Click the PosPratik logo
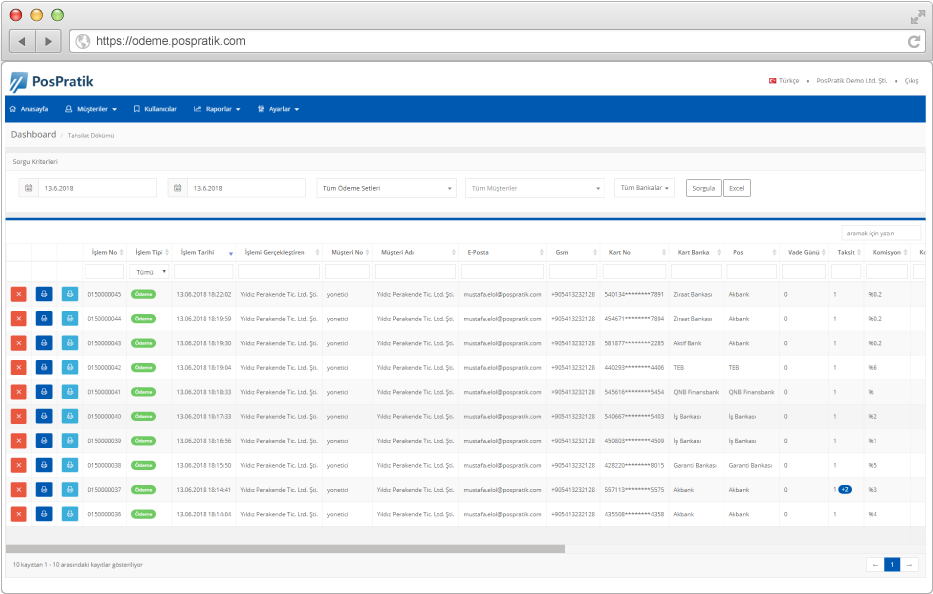Image resolution: width=933 pixels, height=594 pixels. tap(52, 82)
